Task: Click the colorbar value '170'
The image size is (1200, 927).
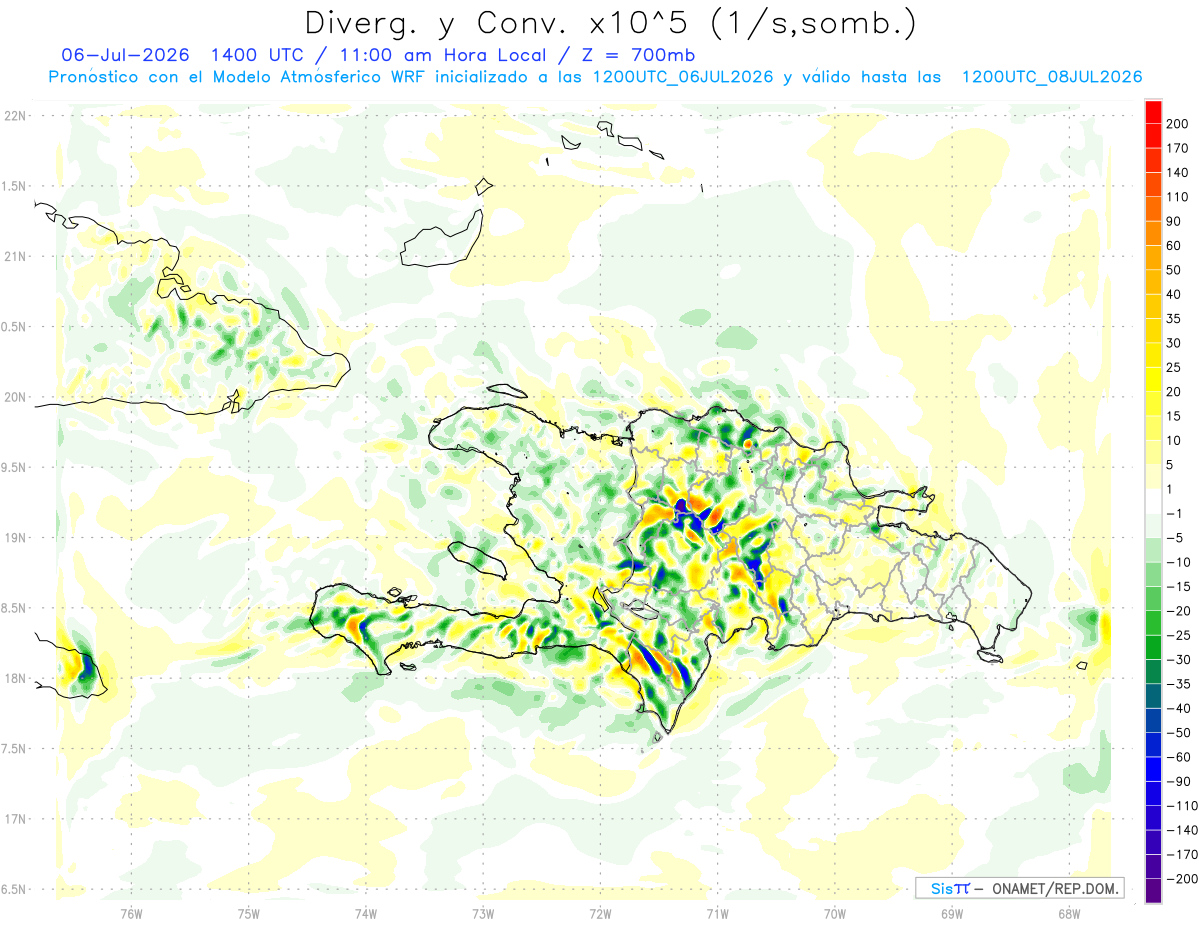Action: [1176, 148]
